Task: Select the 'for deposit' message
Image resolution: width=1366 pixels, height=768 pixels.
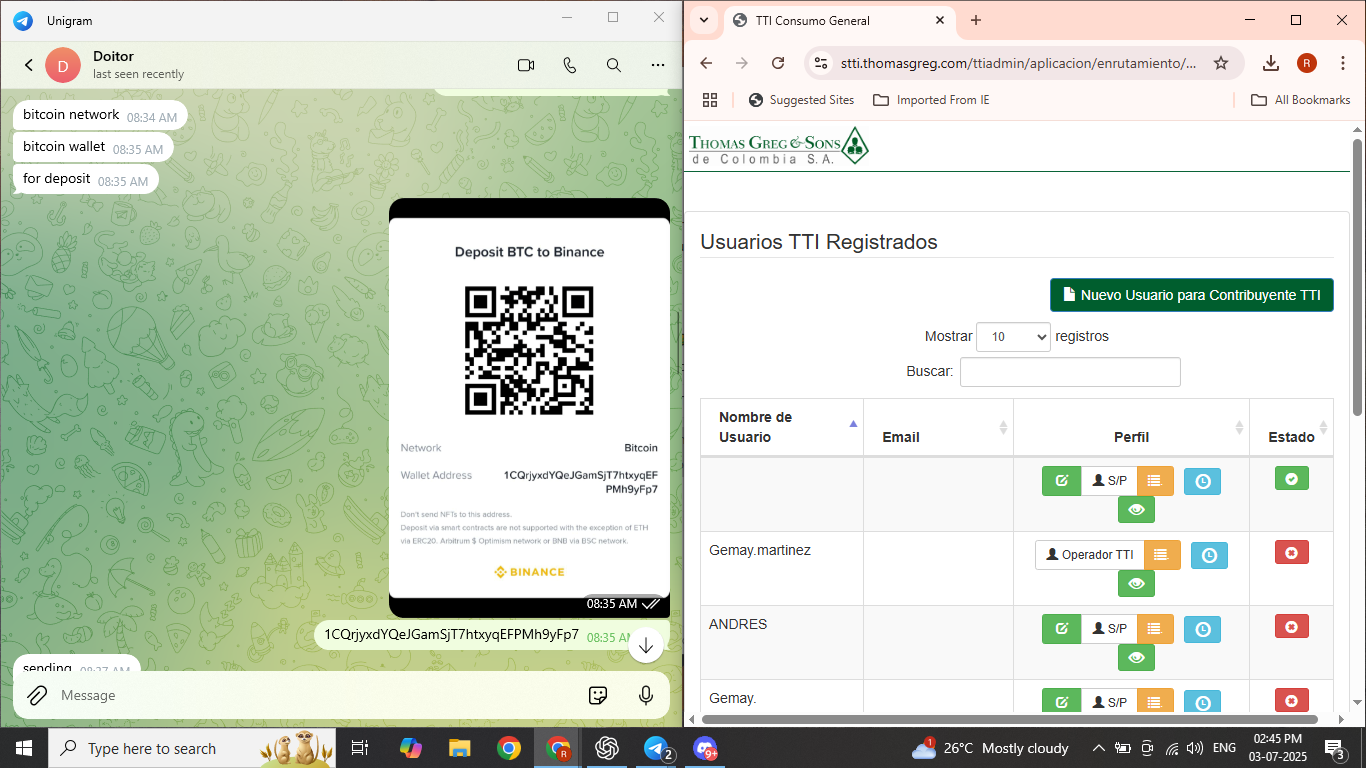Action: click(x=86, y=179)
